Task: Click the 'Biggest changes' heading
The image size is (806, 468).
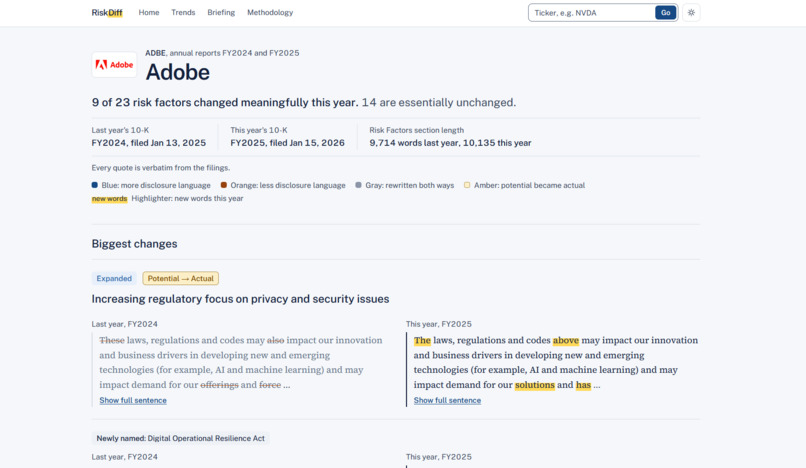Action: click(134, 244)
